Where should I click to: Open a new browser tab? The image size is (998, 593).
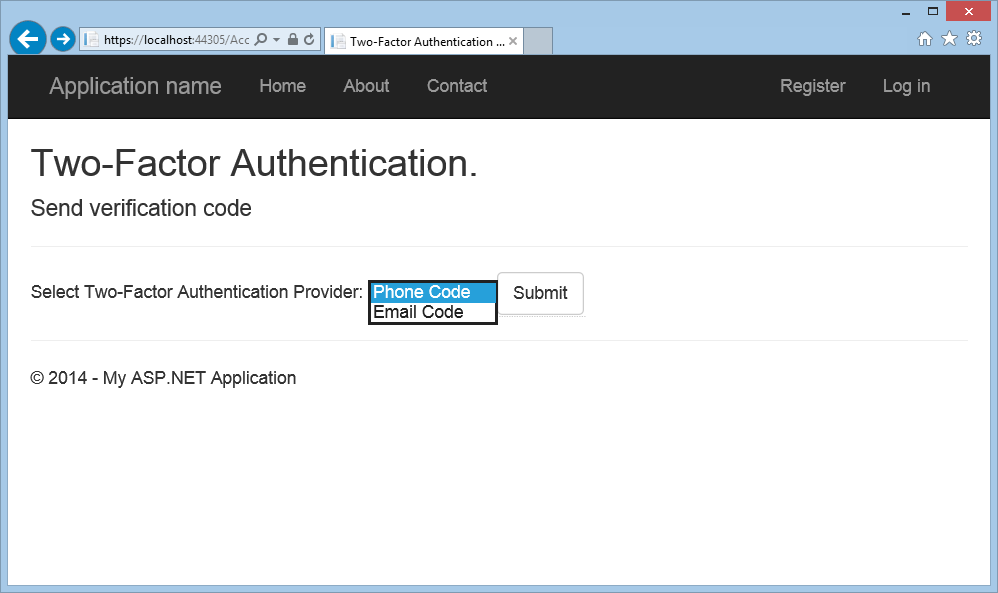click(x=537, y=41)
